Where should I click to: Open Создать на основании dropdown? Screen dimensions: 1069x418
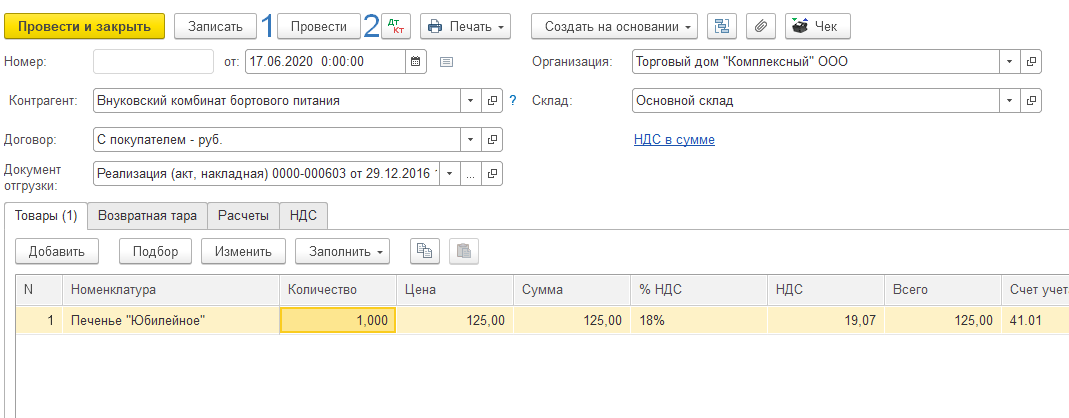(x=614, y=27)
